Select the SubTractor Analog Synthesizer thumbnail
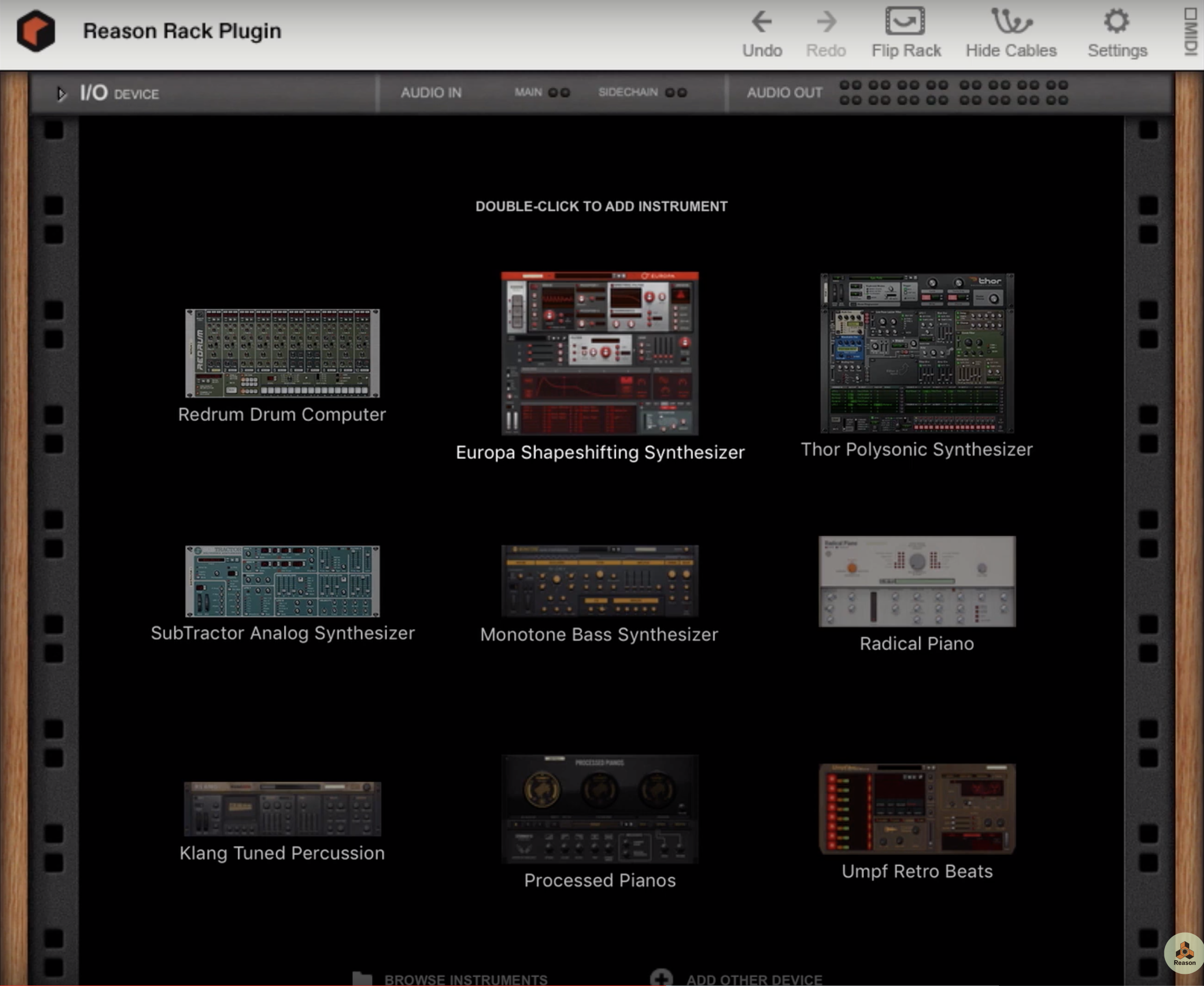This screenshot has width=1204, height=986. (x=283, y=581)
